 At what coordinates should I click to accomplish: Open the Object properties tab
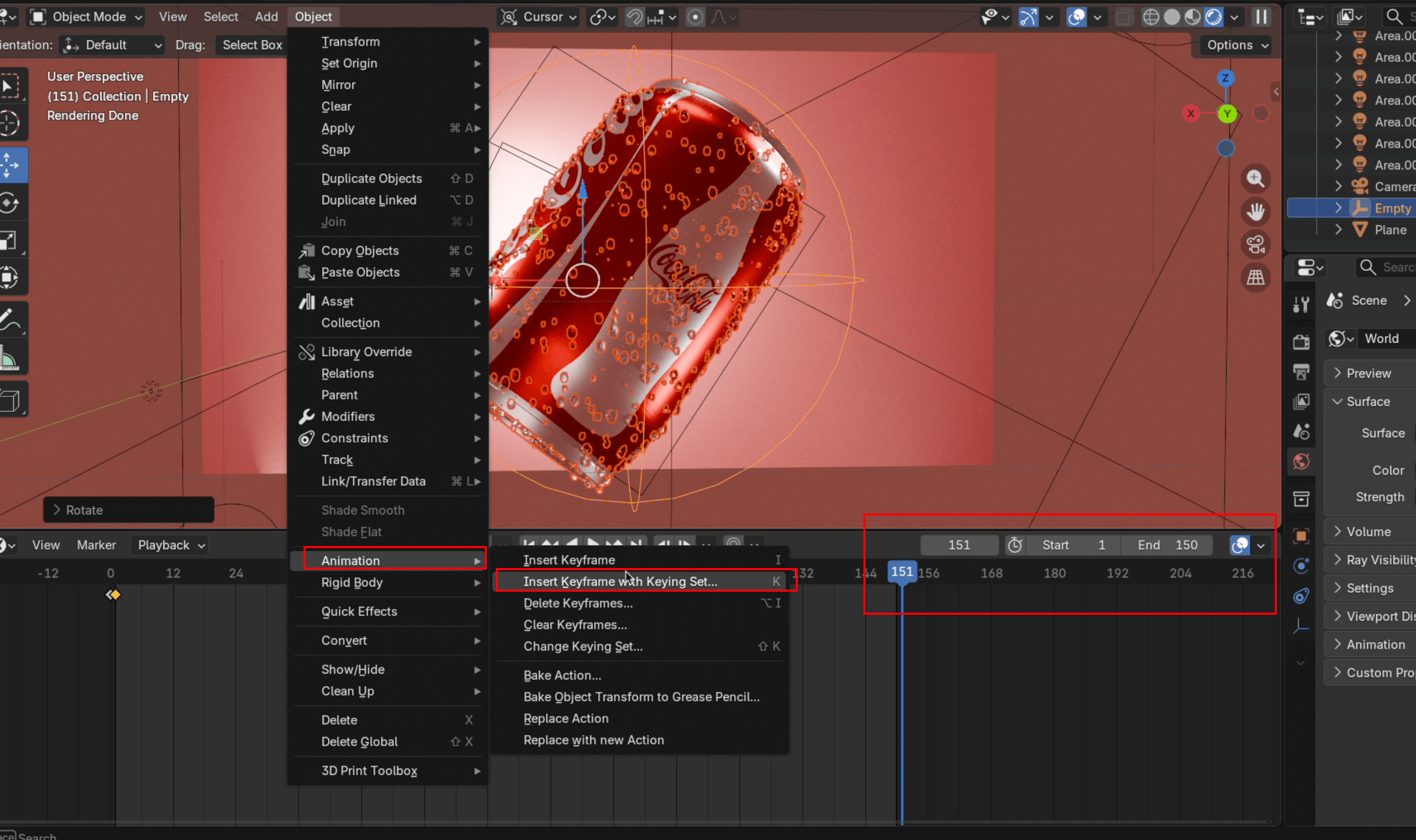point(1301,535)
